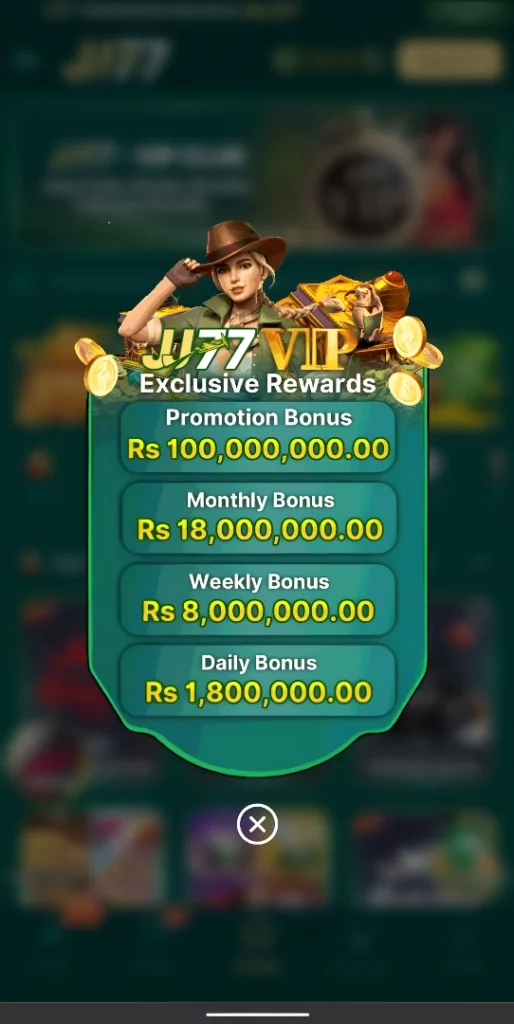The height and width of the screenshot is (1024, 514).
Task: Tap the Promotion Bonus card
Action: (258, 436)
